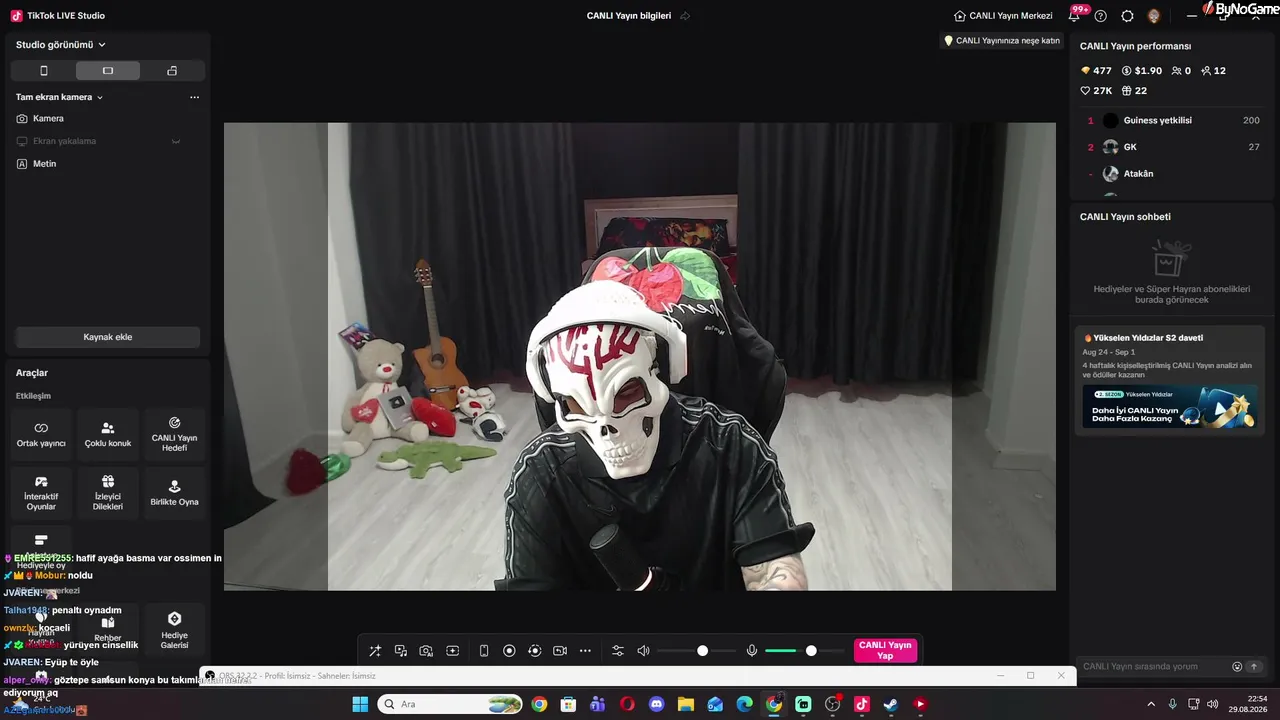Mute the microphone

[x=752, y=651]
